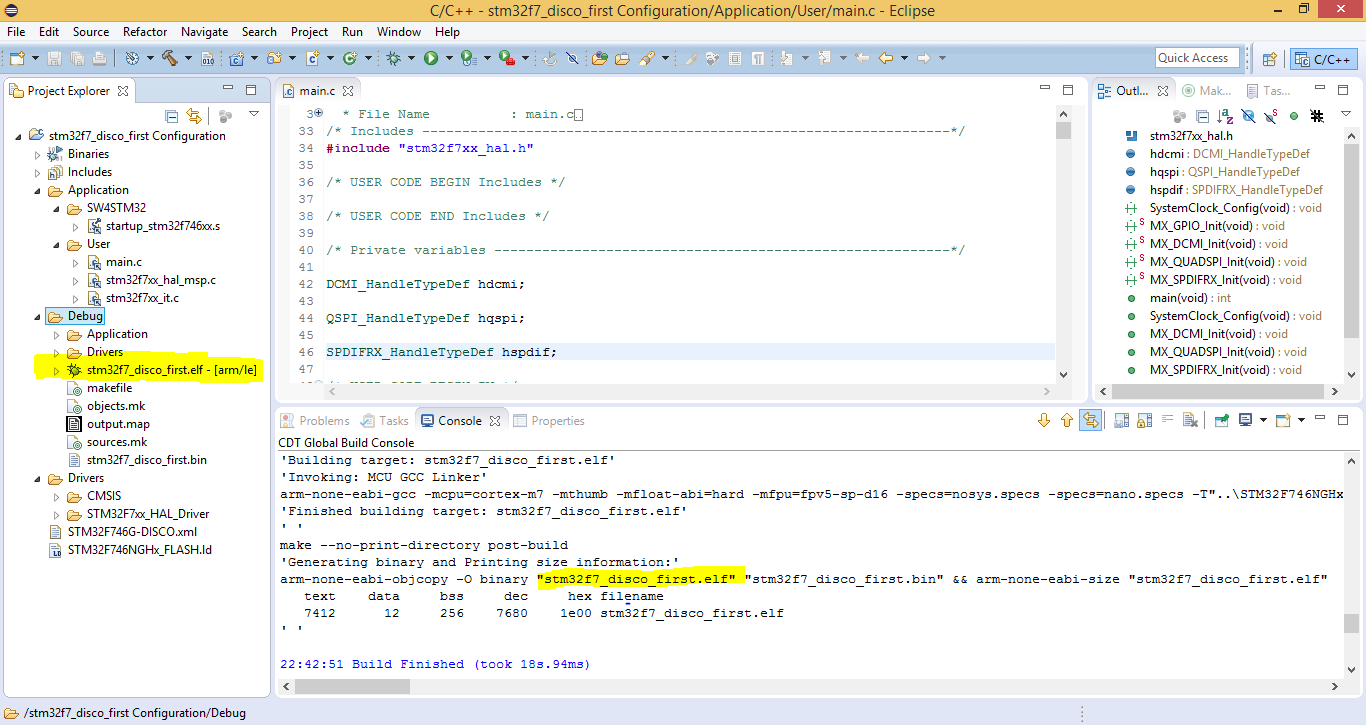The height and width of the screenshot is (725, 1366).
Task: Select stm32f7_disco_first.bin file
Action: tap(146, 460)
